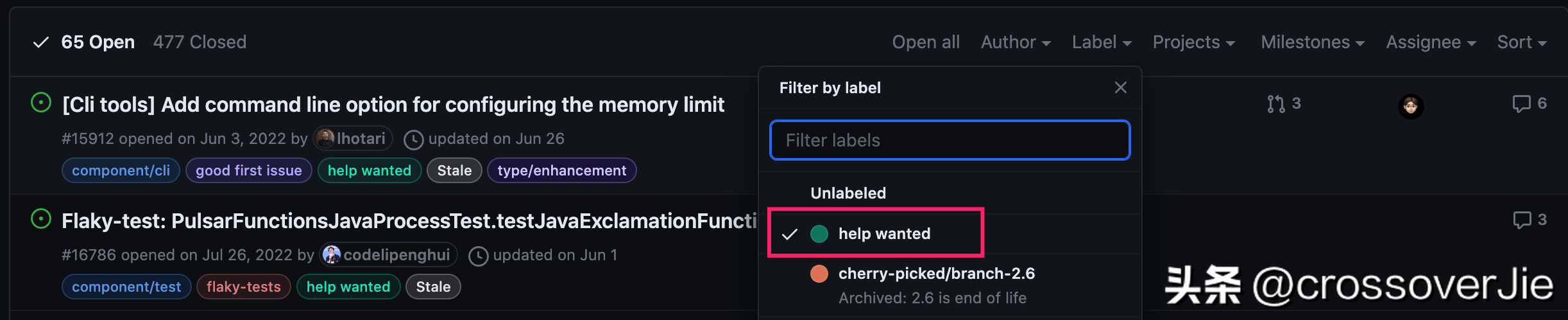The image size is (1568, 320).
Task: Open the comments icon showing 3
Action: coord(1530,220)
